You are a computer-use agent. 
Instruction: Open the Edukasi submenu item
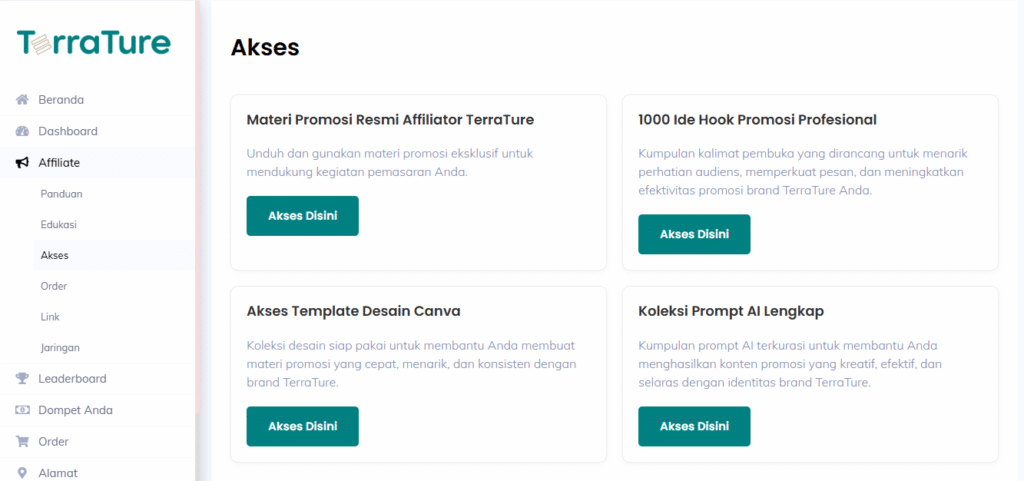[59, 225]
